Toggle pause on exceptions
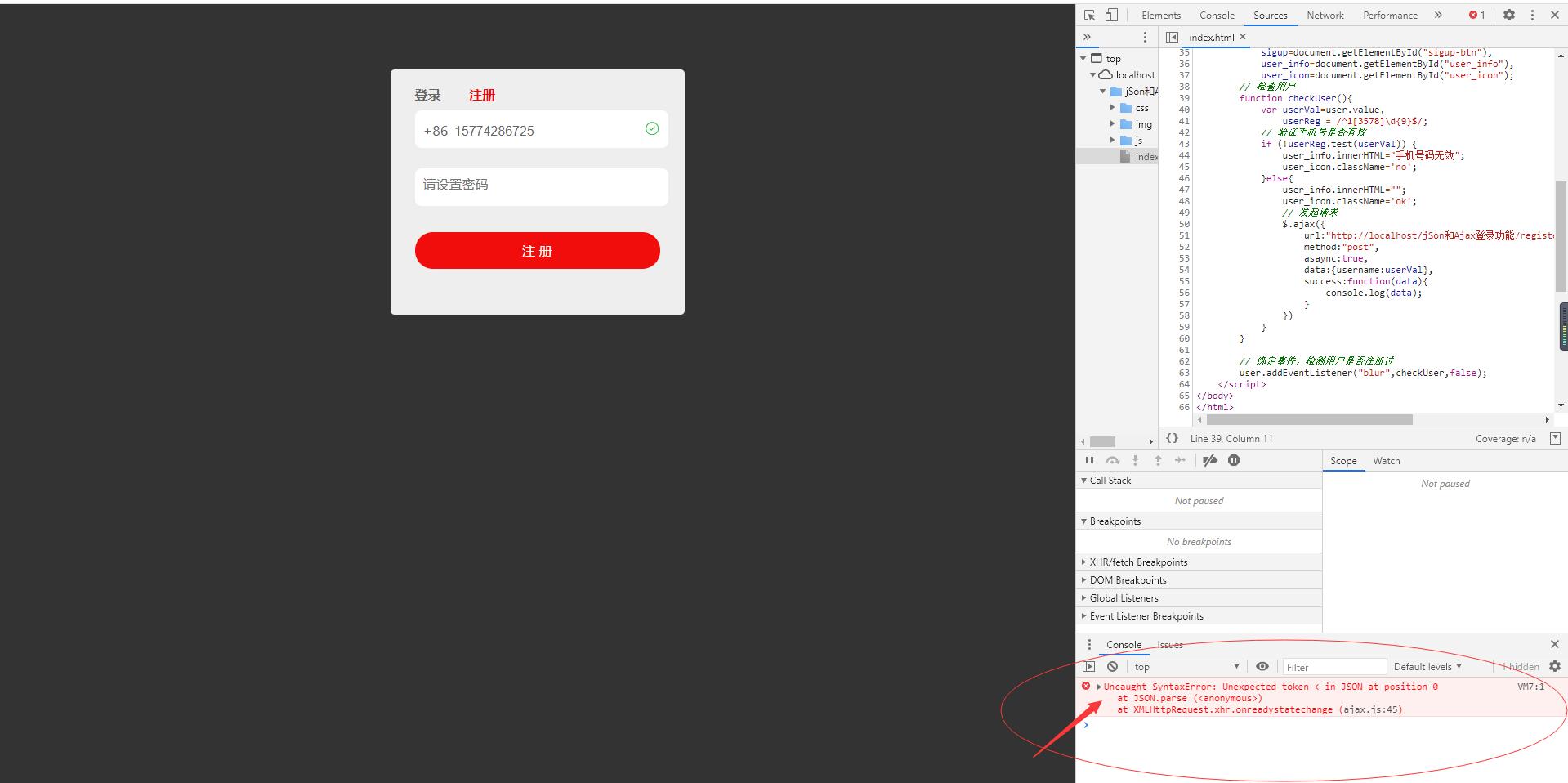This screenshot has width=1568, height=783. [1234, 460]
